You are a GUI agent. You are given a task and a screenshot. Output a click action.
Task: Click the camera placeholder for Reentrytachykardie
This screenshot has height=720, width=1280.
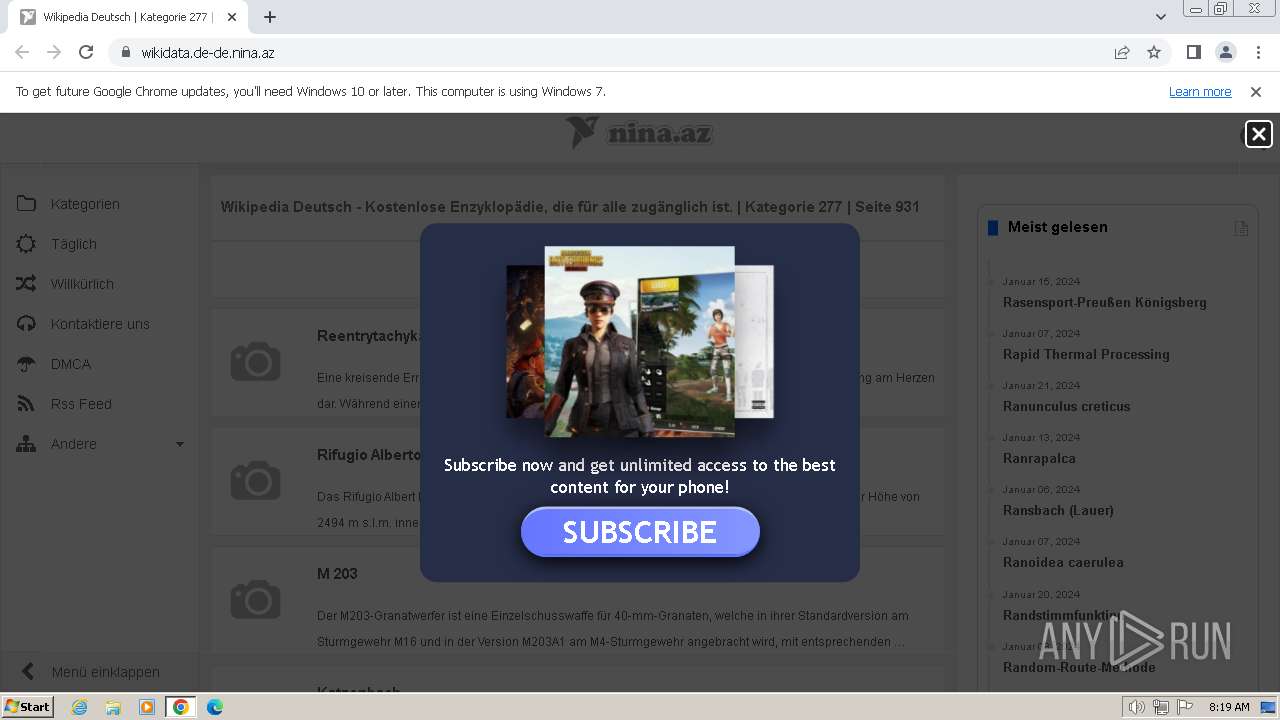(x=256, y=361)
